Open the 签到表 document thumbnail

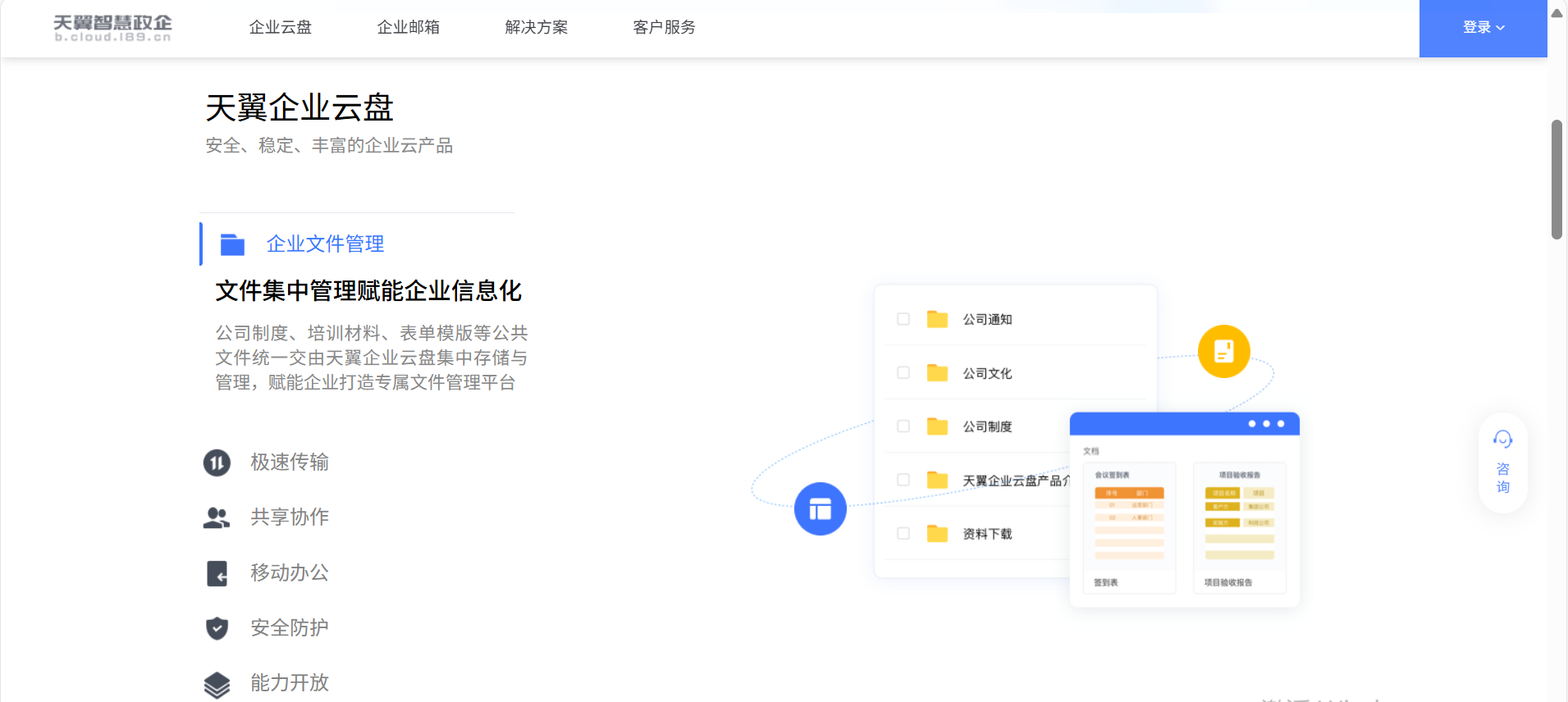click(x=1130, y=527)
